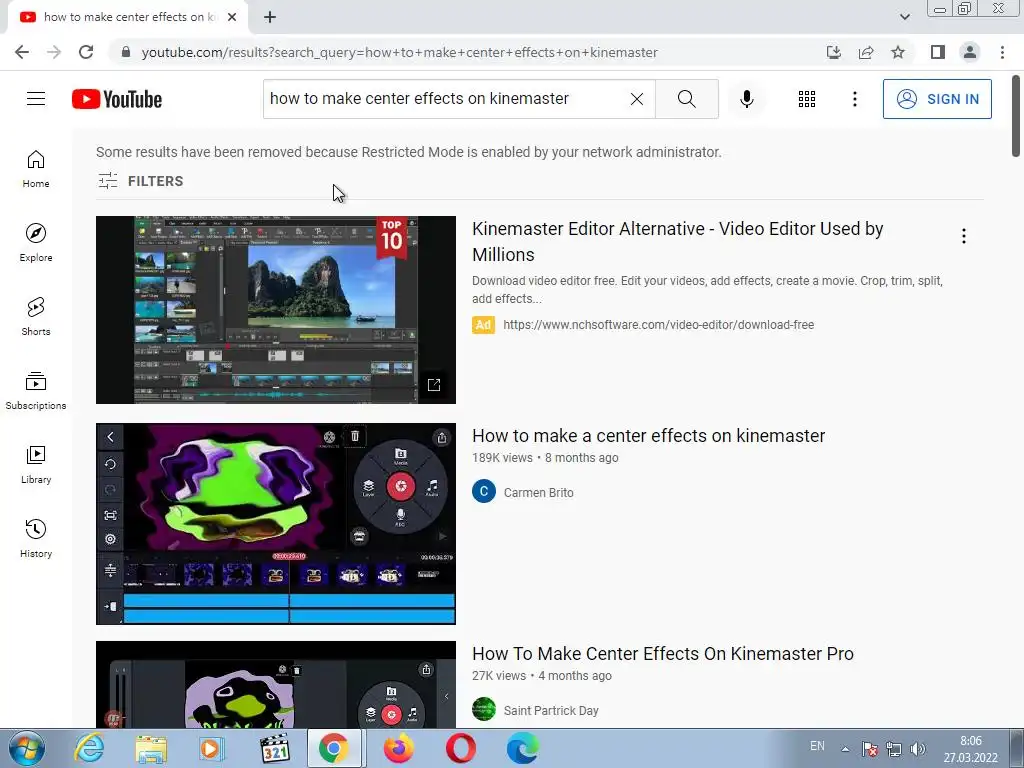Launch Internet Explorer from taskbar
Screen dimensions: 1024x768
(x=89, y=749)
